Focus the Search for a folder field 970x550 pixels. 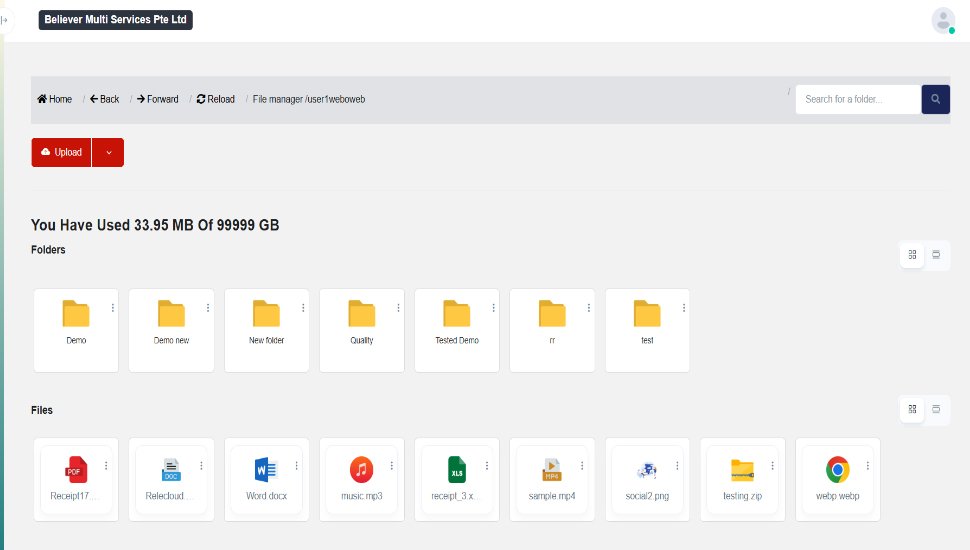[857, 99]
